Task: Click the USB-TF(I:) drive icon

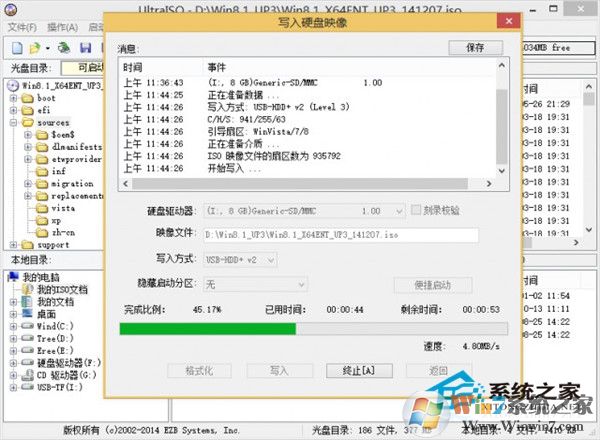Action: (28, 387)
